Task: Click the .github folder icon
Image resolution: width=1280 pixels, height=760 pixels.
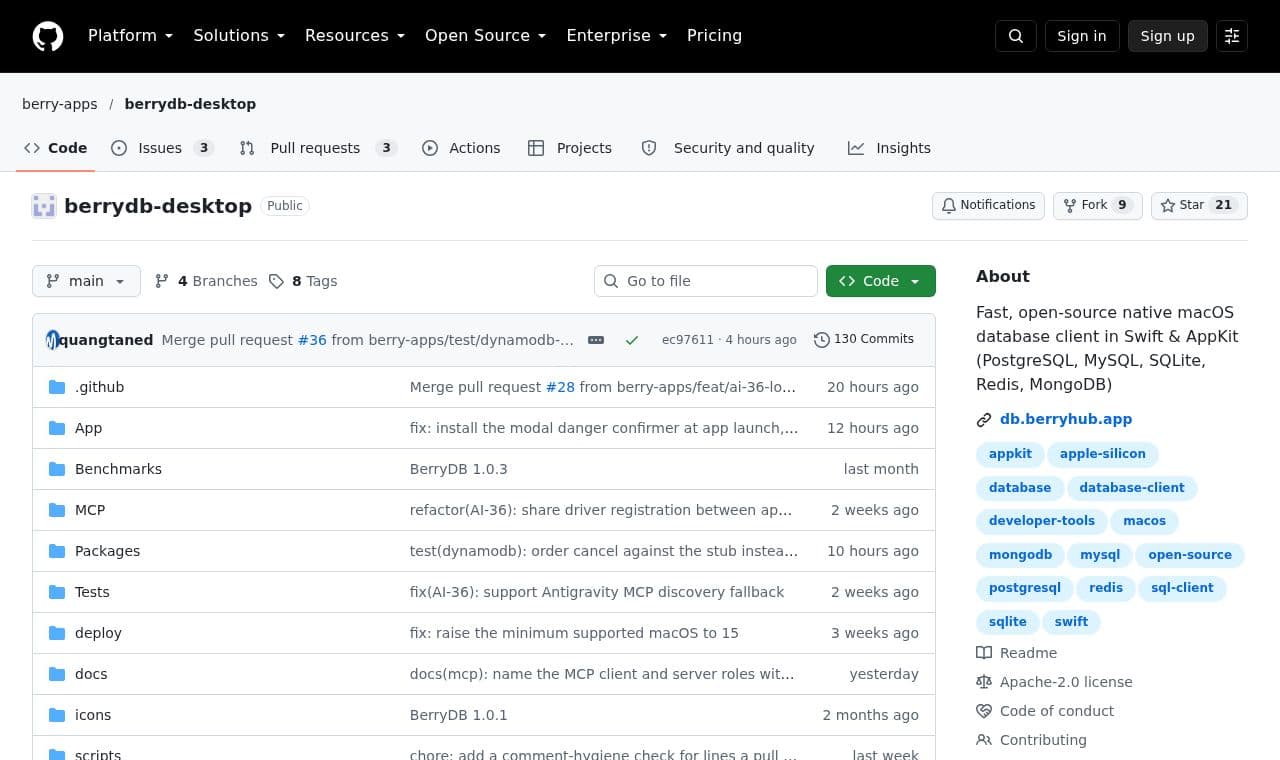Action: point(57,387)
